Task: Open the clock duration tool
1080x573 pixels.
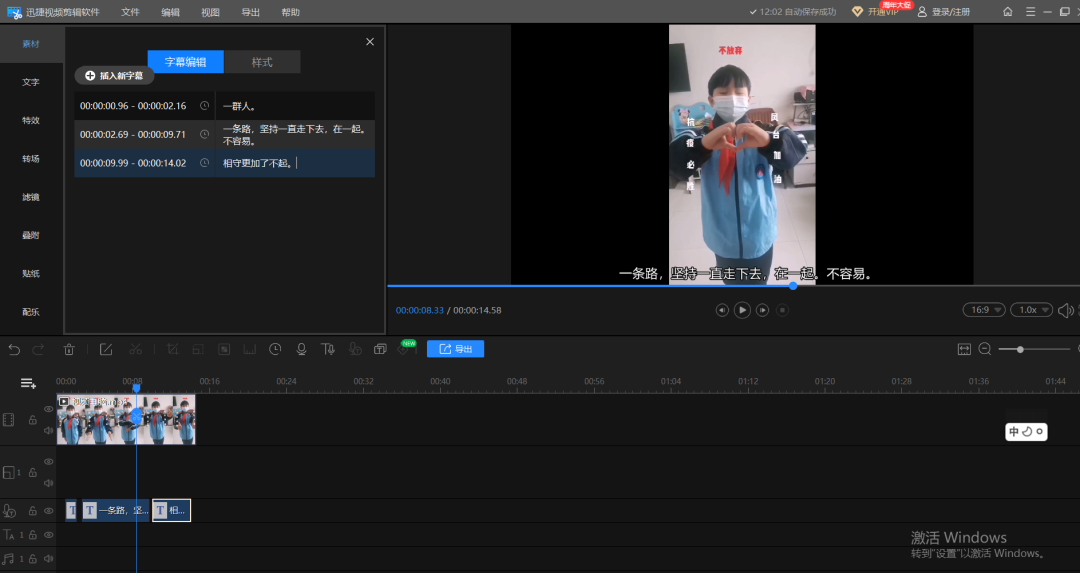Action: point(275,349)
